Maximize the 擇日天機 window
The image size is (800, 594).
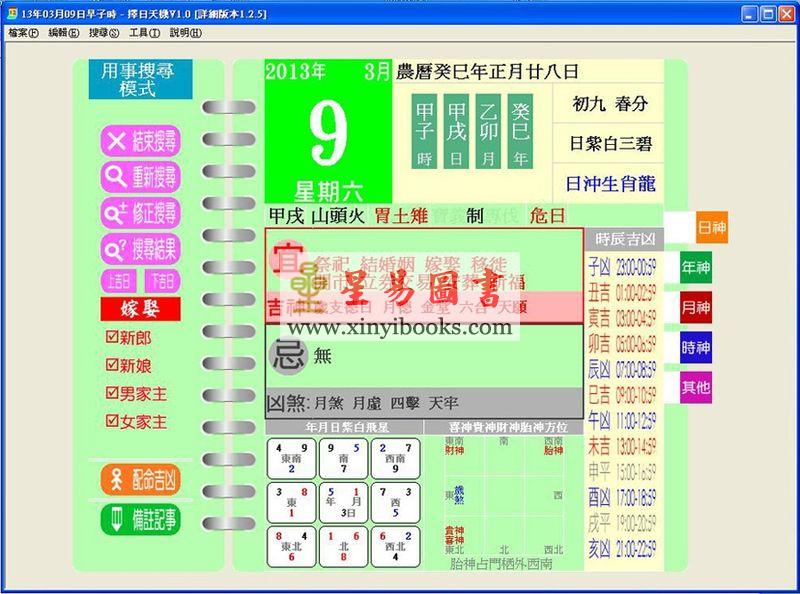pos(768,14)
